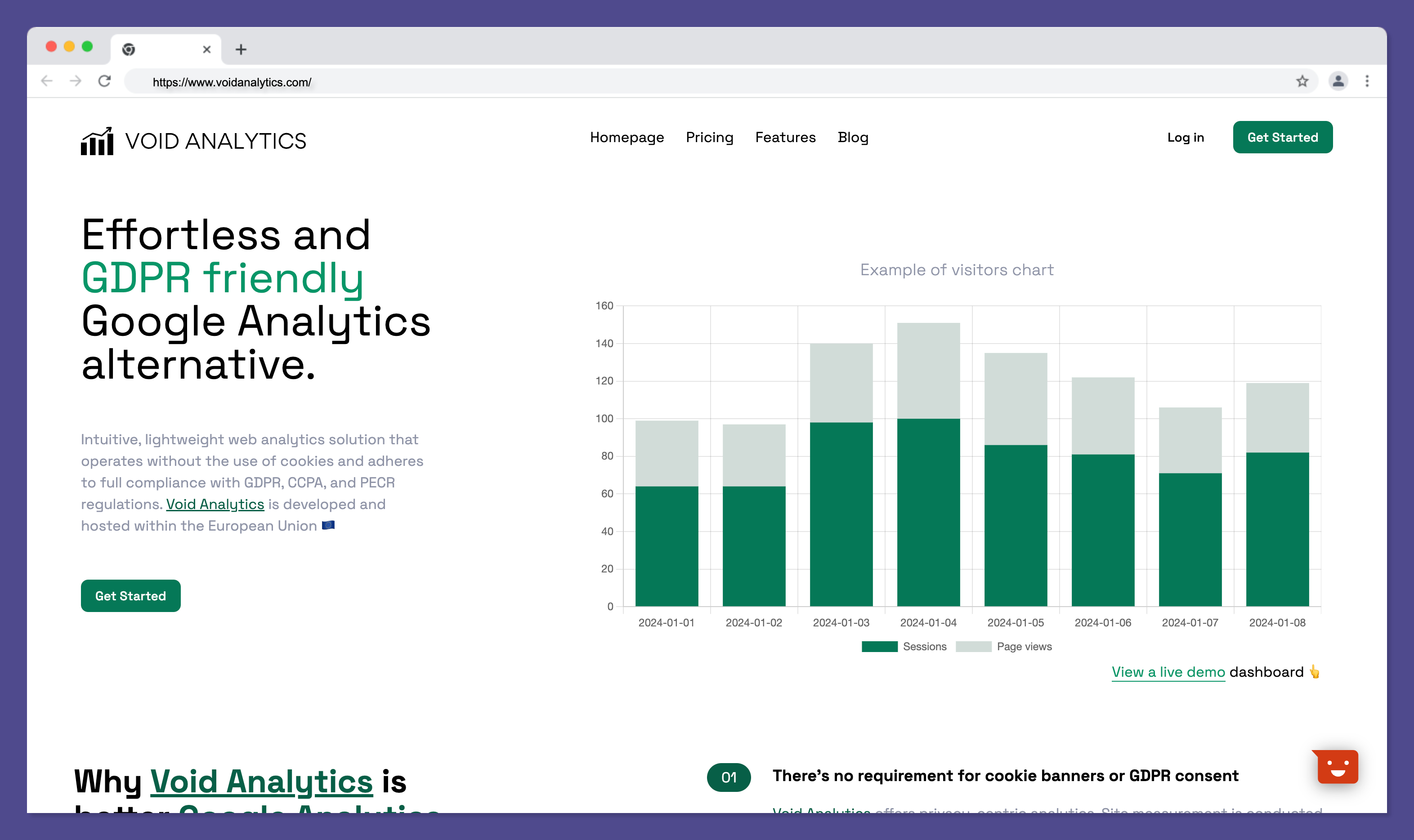Click the "VOID ANALYTICS" brand name text

pyautogui.click(x=215, y=142)
